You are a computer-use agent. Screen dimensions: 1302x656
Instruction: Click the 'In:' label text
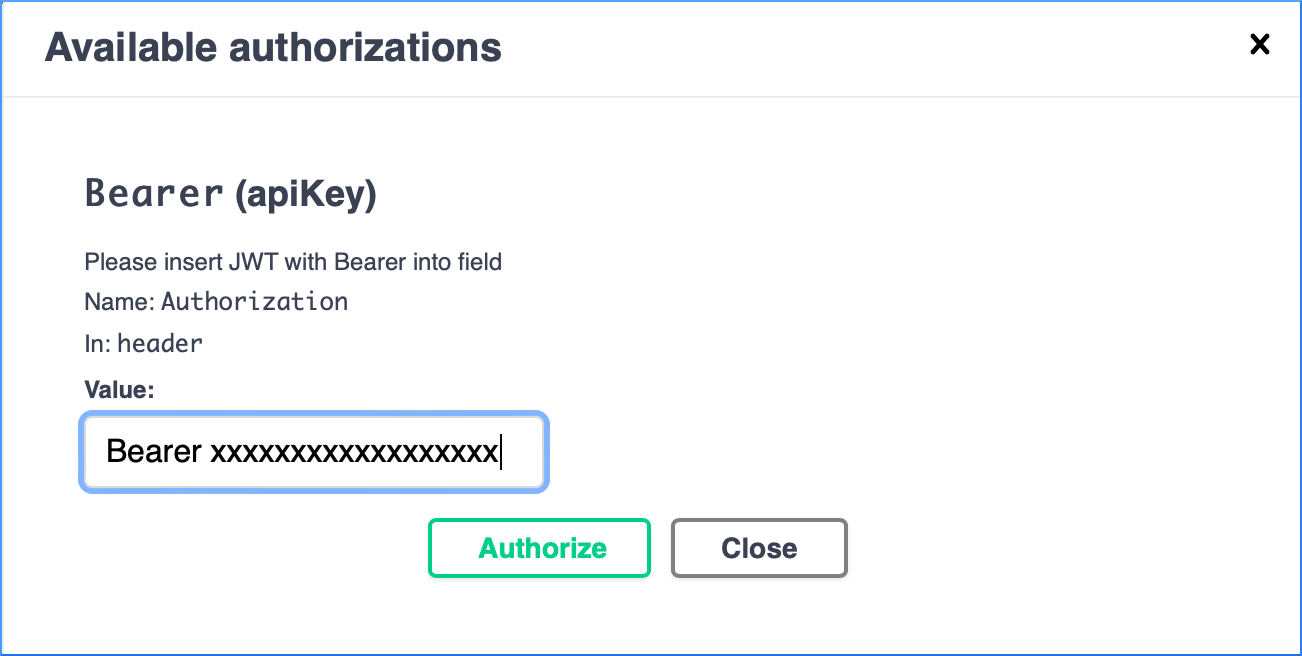[x=97, y=344]
